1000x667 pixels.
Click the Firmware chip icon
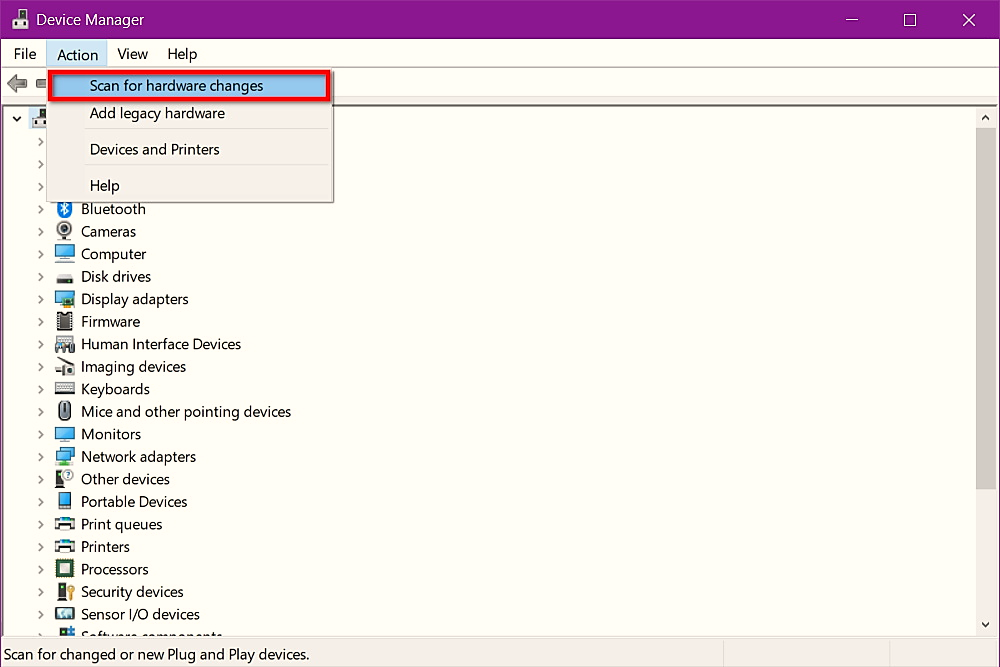[64, 321]
